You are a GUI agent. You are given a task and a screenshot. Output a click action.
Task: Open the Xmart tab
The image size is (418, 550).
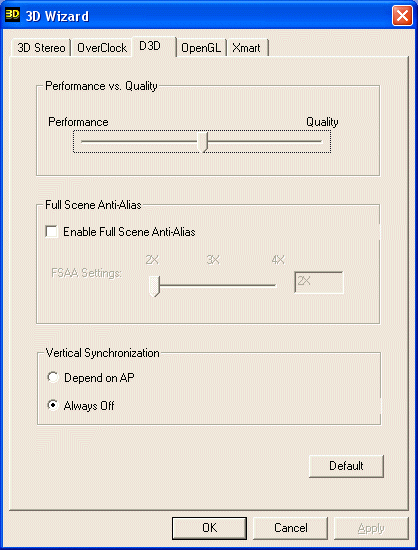[247, 48]
